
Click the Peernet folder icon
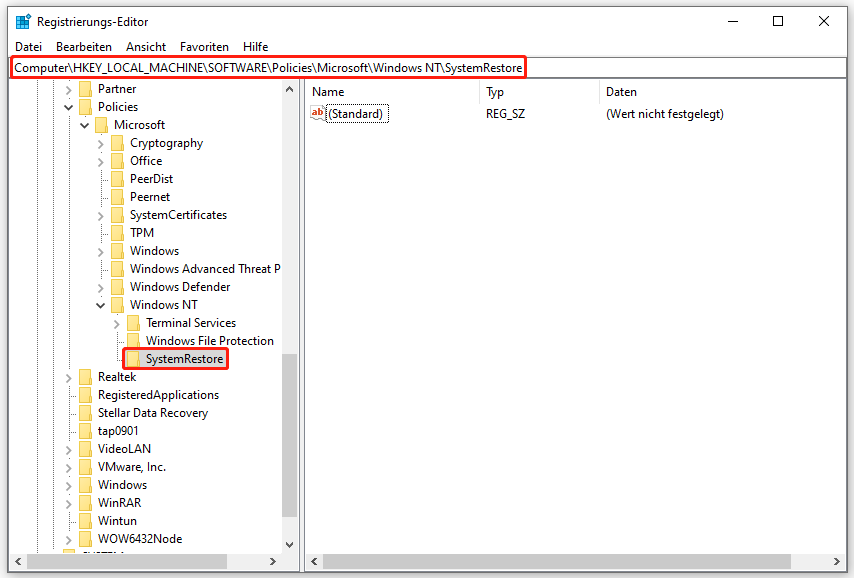[x=117, y=197]
